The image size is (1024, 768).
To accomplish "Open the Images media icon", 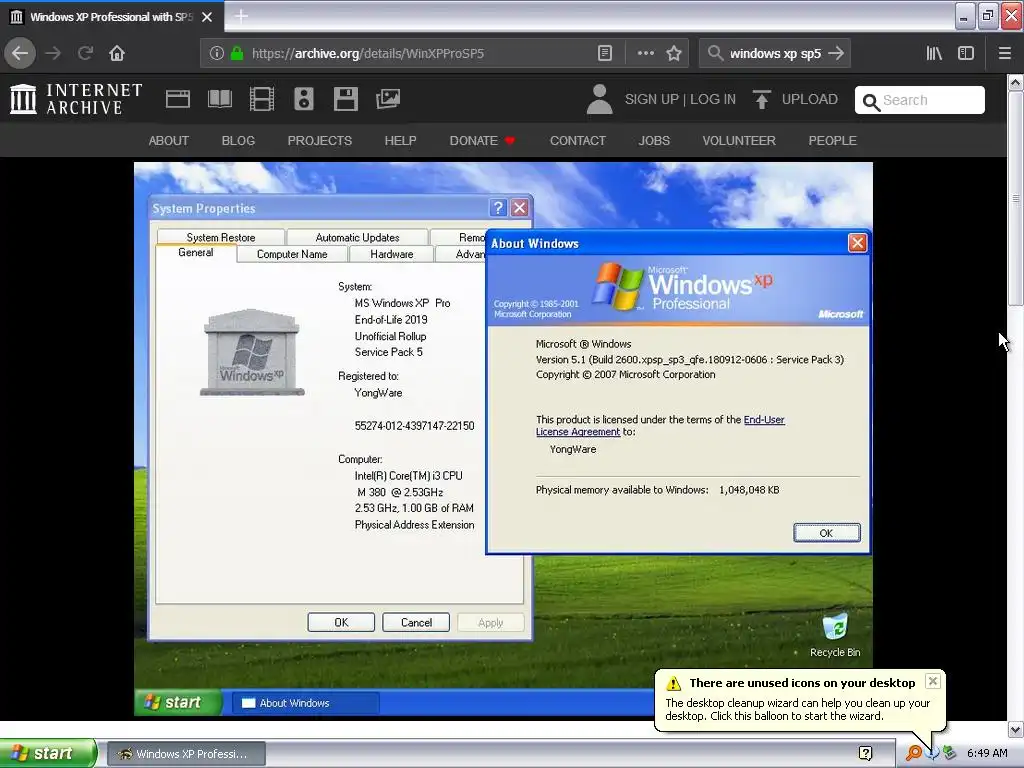I will click(x=388, y=99).
